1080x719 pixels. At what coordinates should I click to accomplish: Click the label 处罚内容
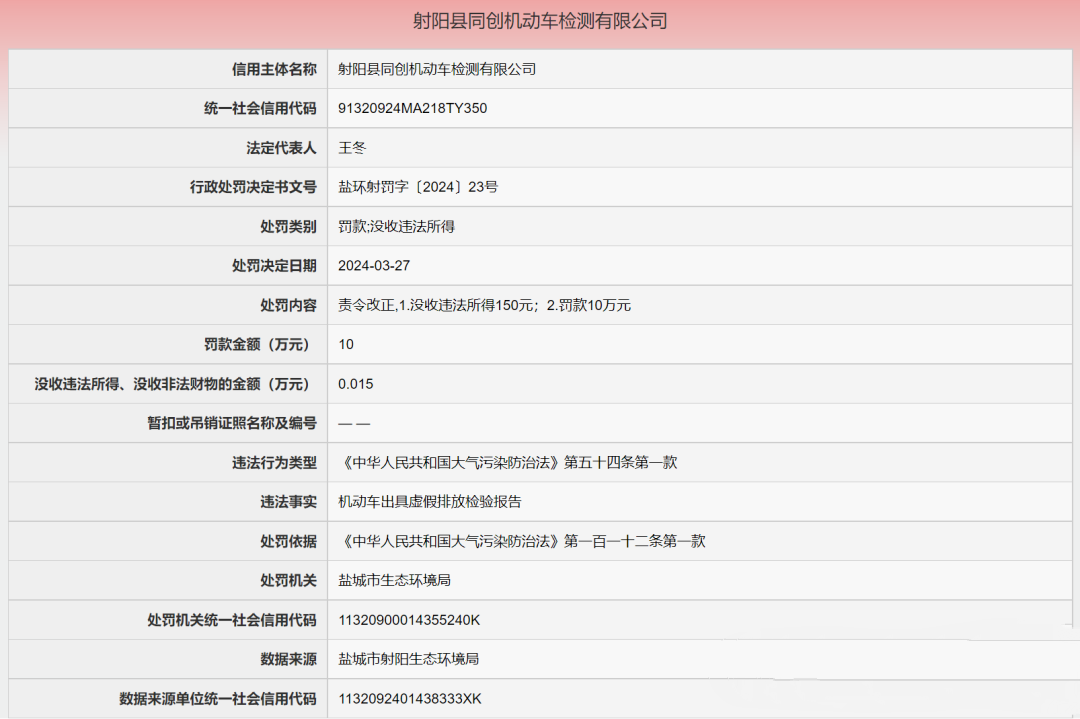pyautogui.click(x=288, y=304)
